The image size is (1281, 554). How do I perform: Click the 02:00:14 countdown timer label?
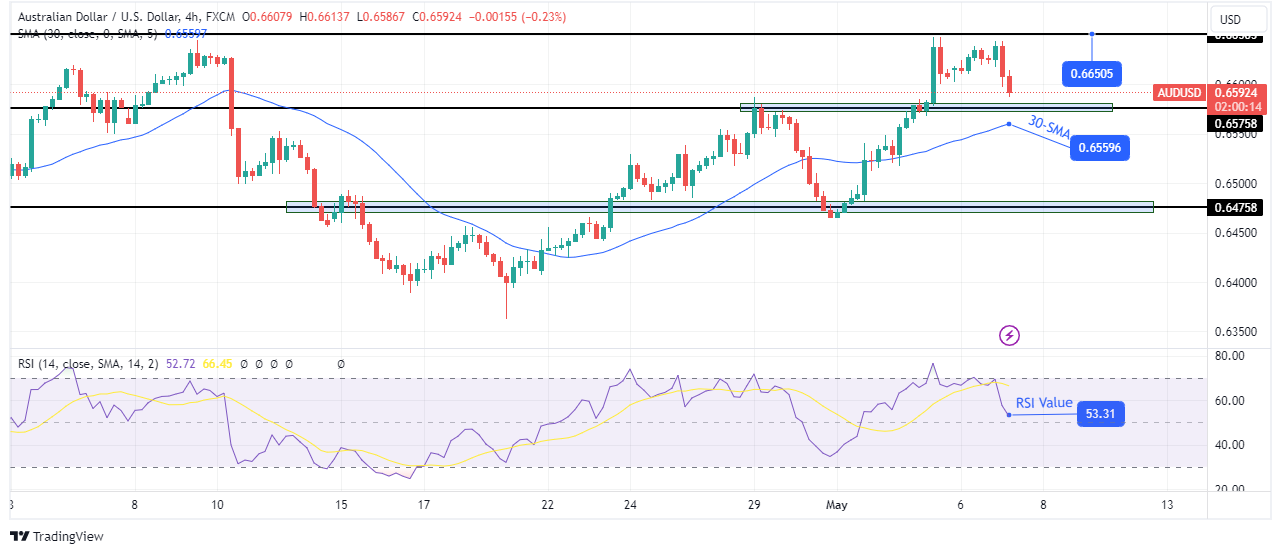[1237, 106]
